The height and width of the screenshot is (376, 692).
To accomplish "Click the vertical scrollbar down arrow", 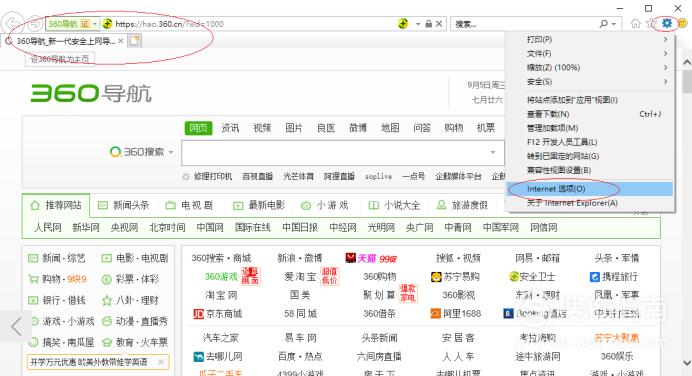I will pyautogui.click(x=687, y=363).
